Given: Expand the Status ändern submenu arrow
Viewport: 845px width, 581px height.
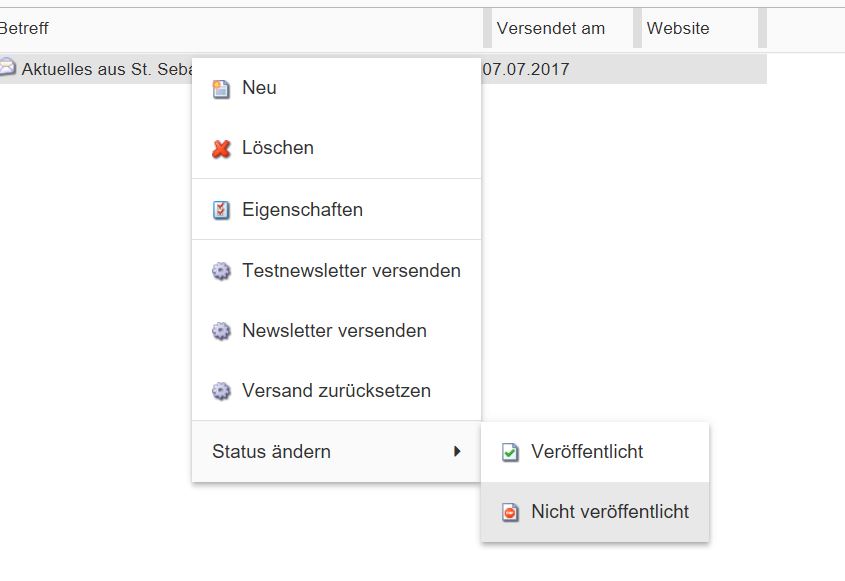Looking at the screenshot, I should (x=457, y=452).
